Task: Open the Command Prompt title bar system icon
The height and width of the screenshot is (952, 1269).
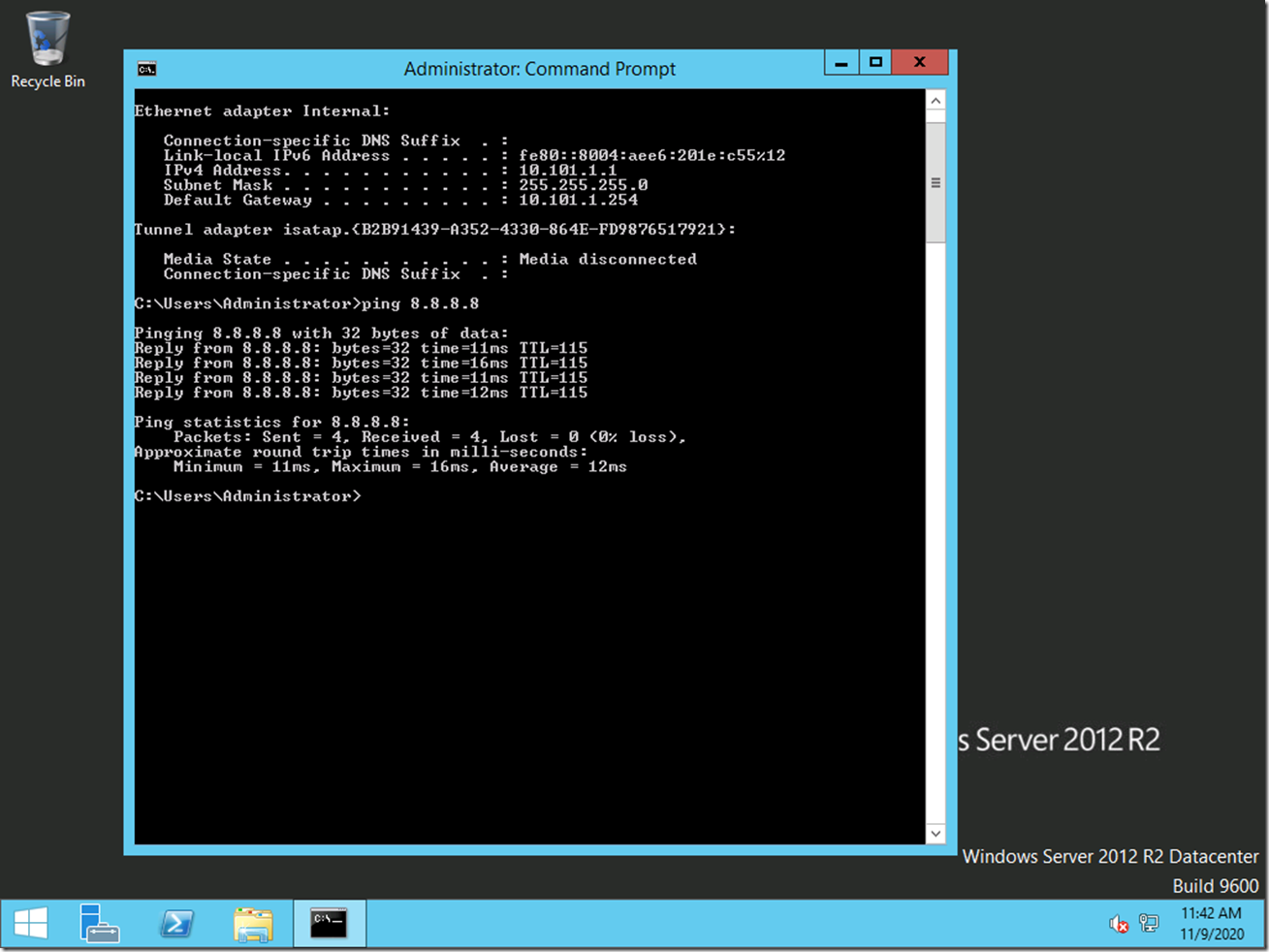Action: pos(146,69)
